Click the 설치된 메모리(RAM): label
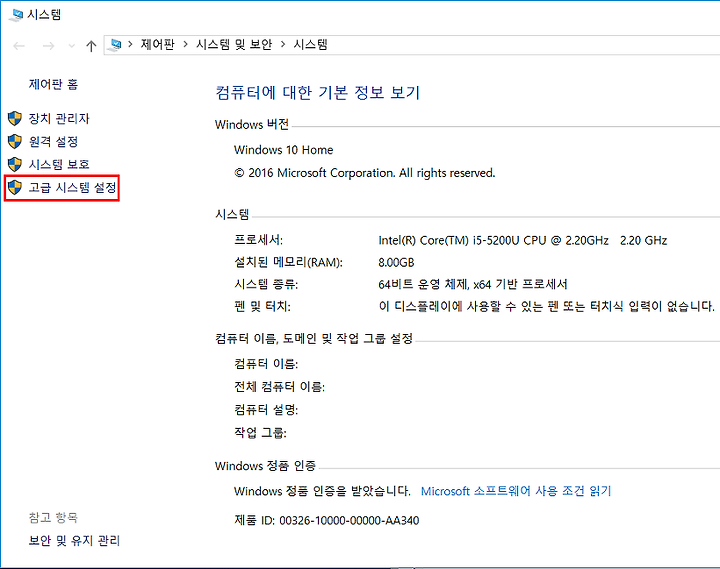720x569 pixels. [288, 263]
